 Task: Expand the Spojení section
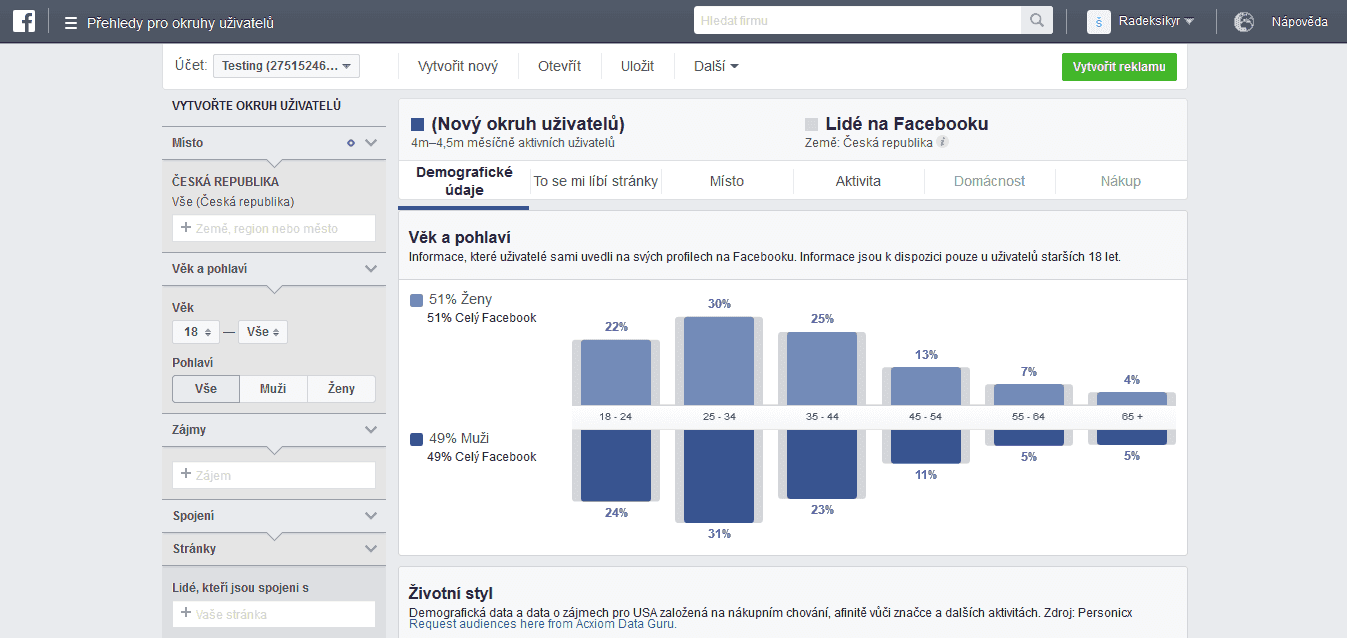[371, 516]
